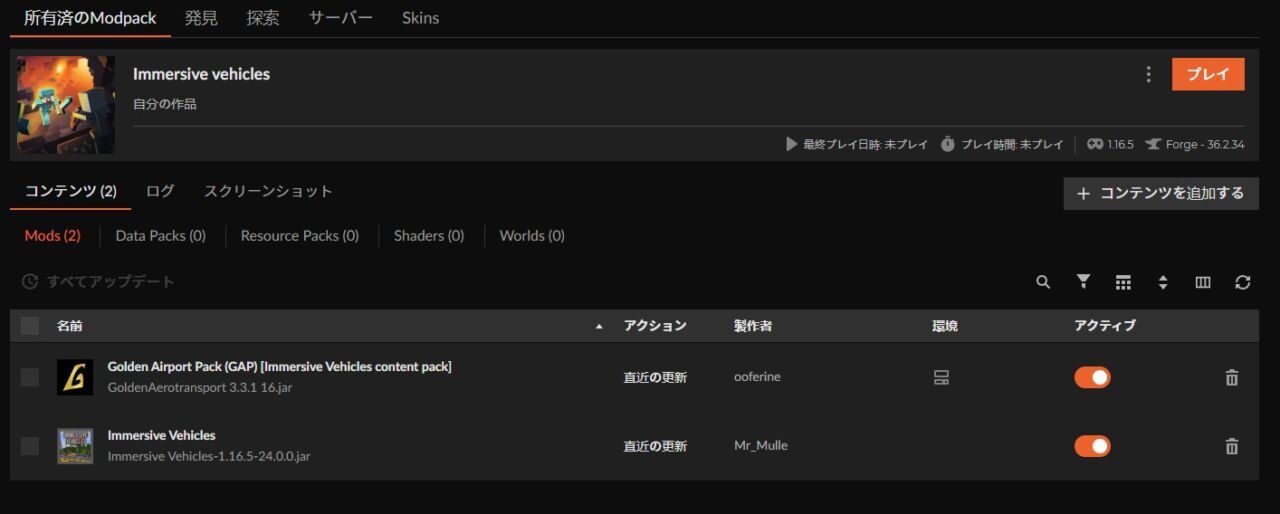Open the three-dot modpack options menu
Screen dimensions: 1280x514
(x=1148, y=74)
